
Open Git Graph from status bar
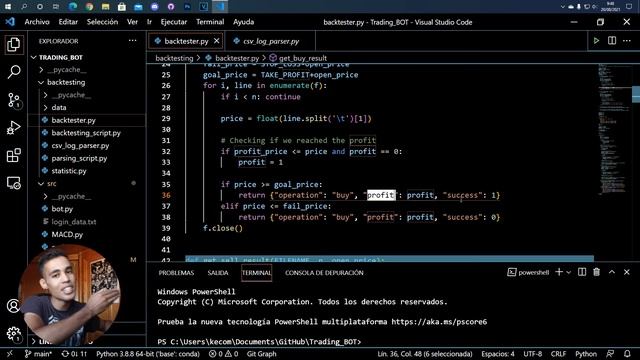pos(262,354)
